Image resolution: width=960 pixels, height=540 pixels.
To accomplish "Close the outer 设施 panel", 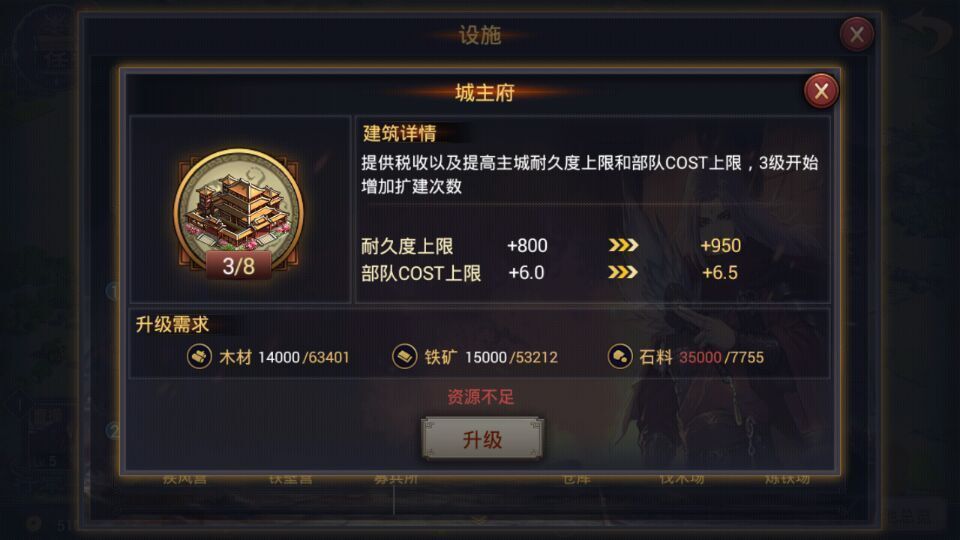I will tap(857, 34).
